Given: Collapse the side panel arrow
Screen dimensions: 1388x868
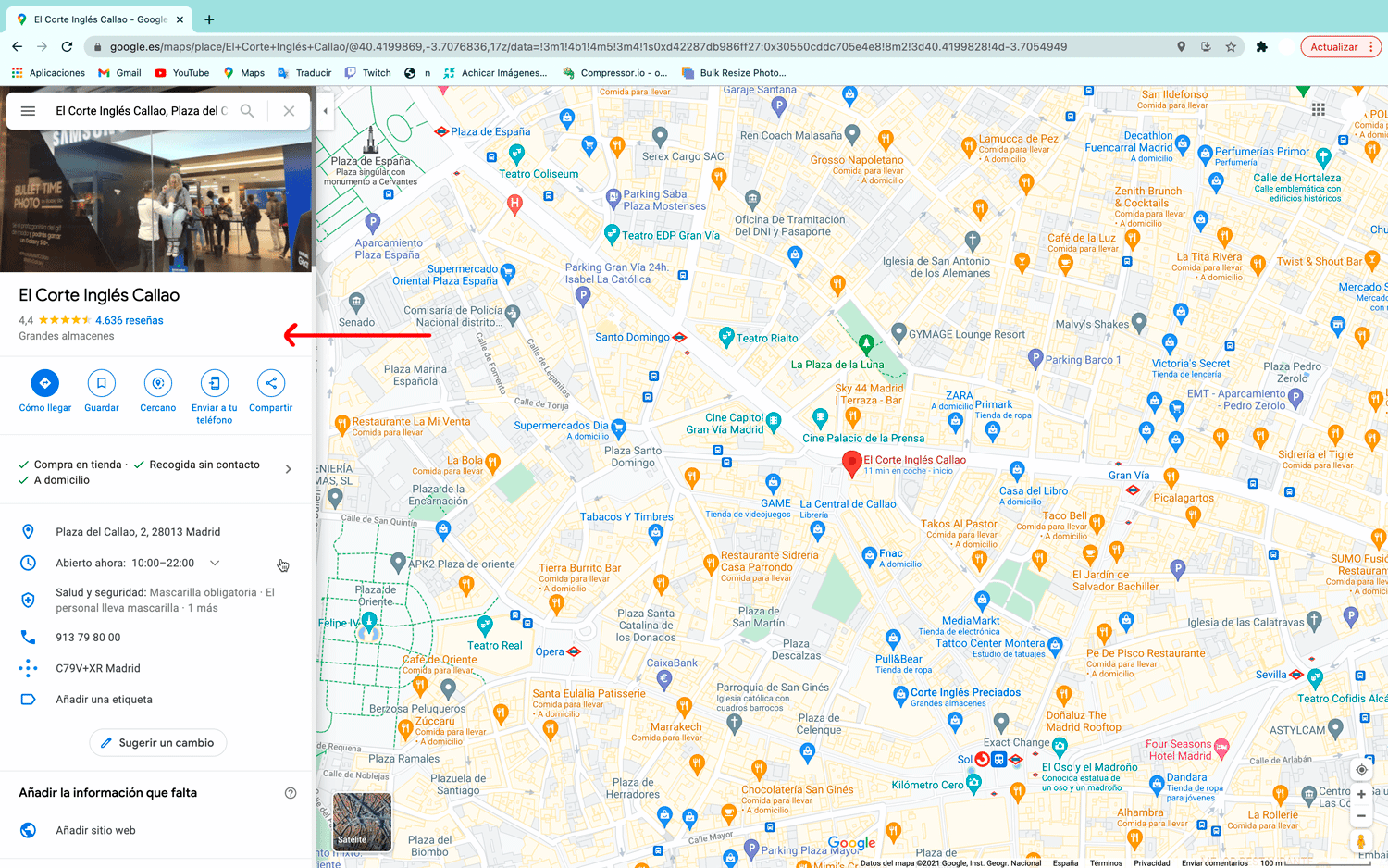Looking at the screenshot, I should 325,111.
